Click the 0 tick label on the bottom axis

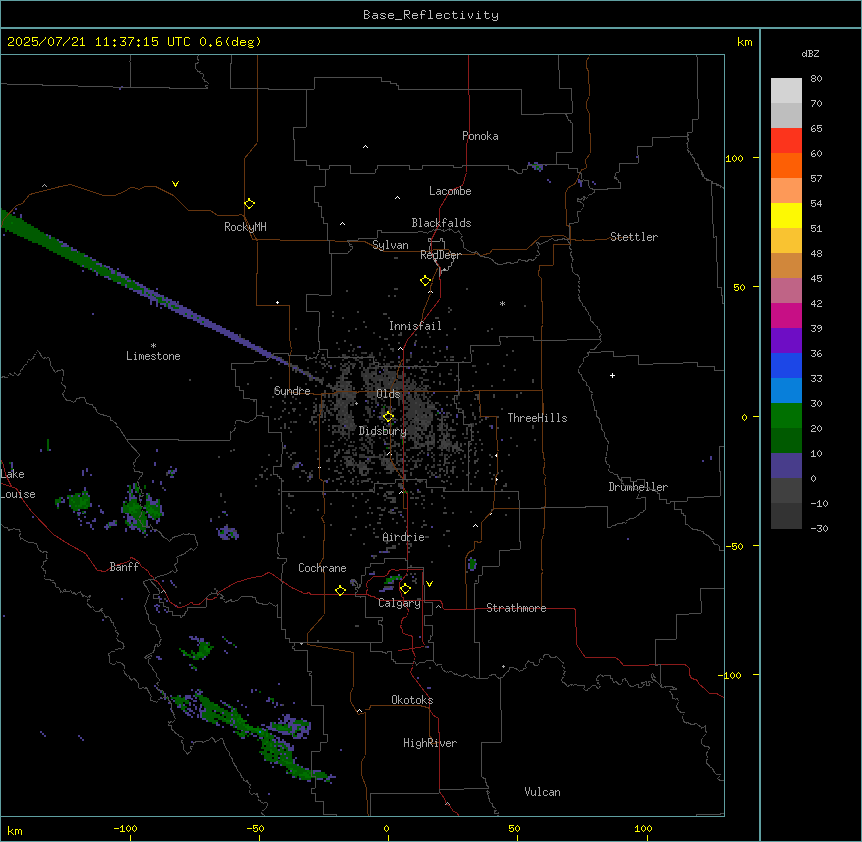pyautogui.click(x=386, y=828)
